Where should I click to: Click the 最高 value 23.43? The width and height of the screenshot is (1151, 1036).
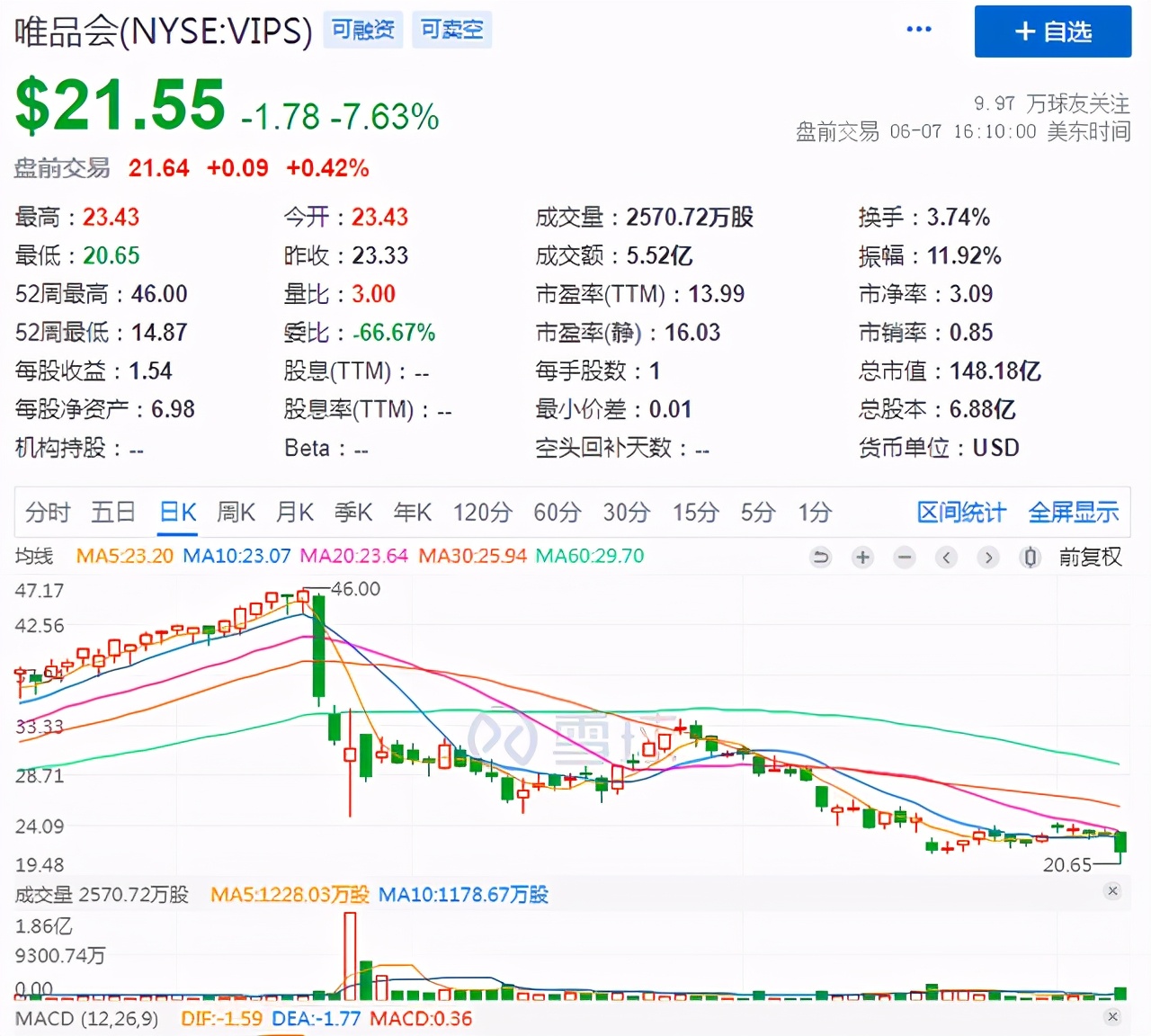click(x=112, y=217)
